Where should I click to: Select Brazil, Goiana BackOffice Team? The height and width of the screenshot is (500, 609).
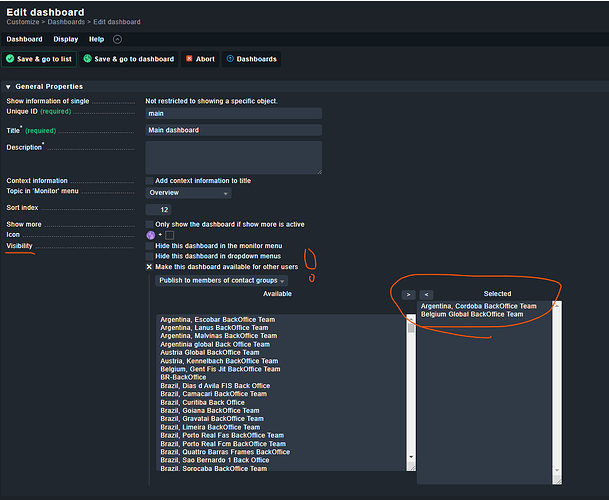pyautogui.click(x=210, y=411)
